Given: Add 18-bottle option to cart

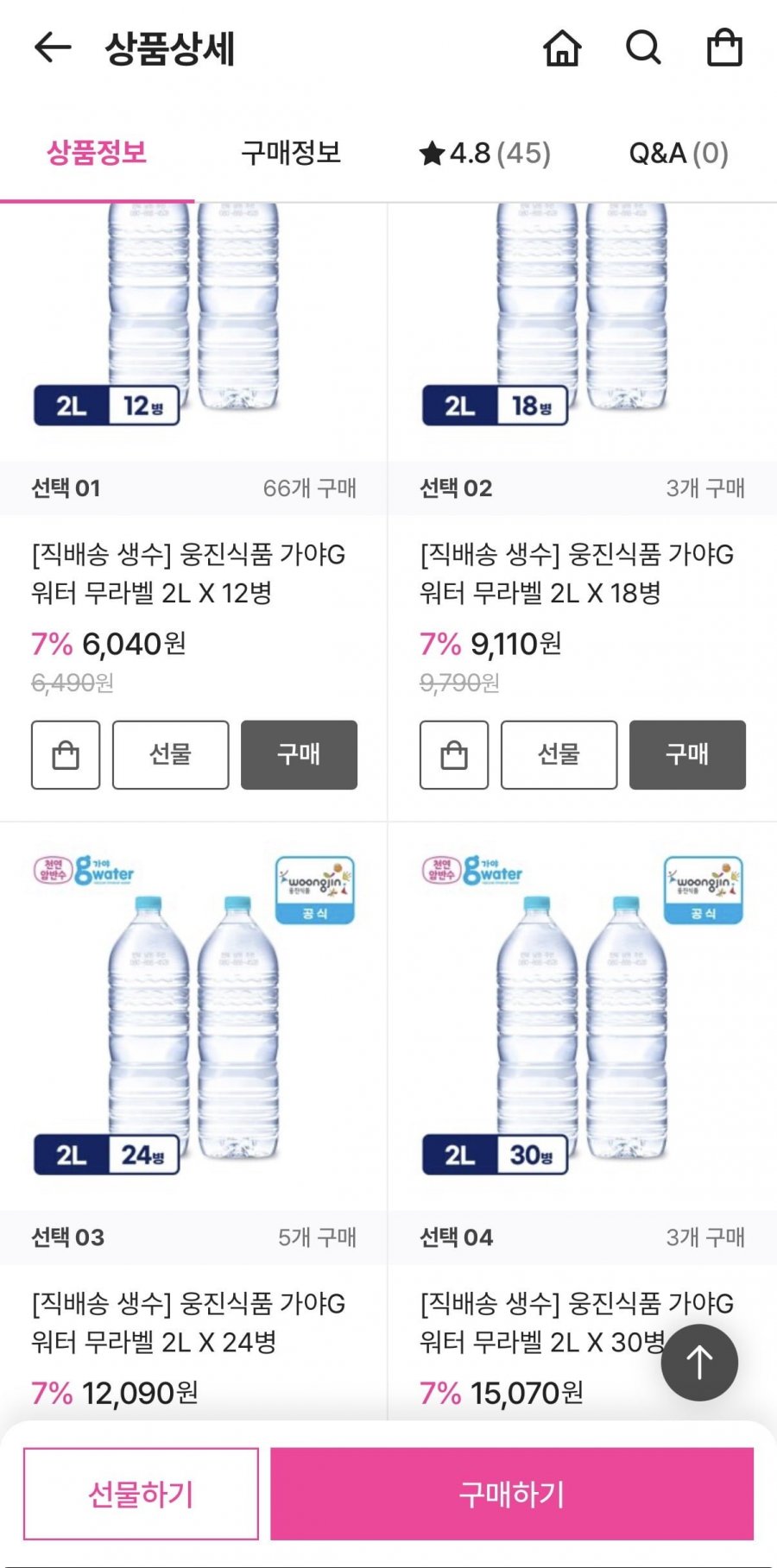Looking at the screenshot, I should pyautogui.click(x=454, y=755).
